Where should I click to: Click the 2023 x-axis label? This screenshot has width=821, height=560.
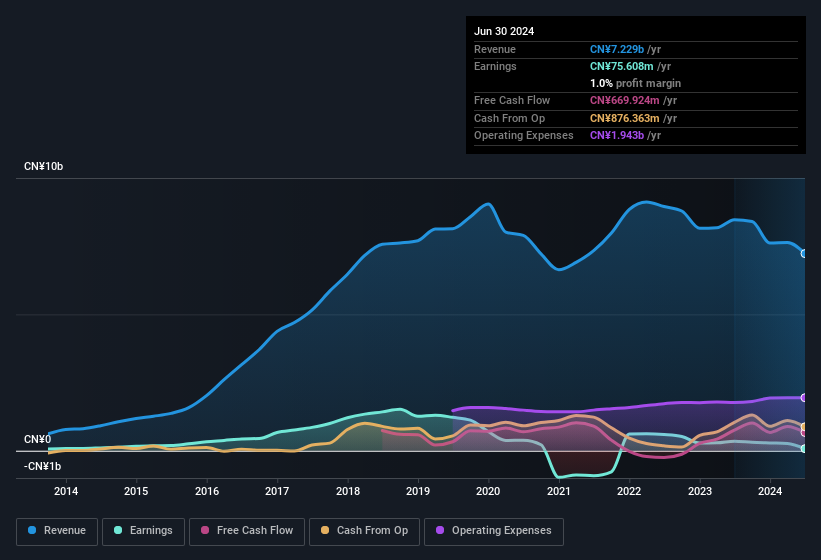click(x=700, y=491)
